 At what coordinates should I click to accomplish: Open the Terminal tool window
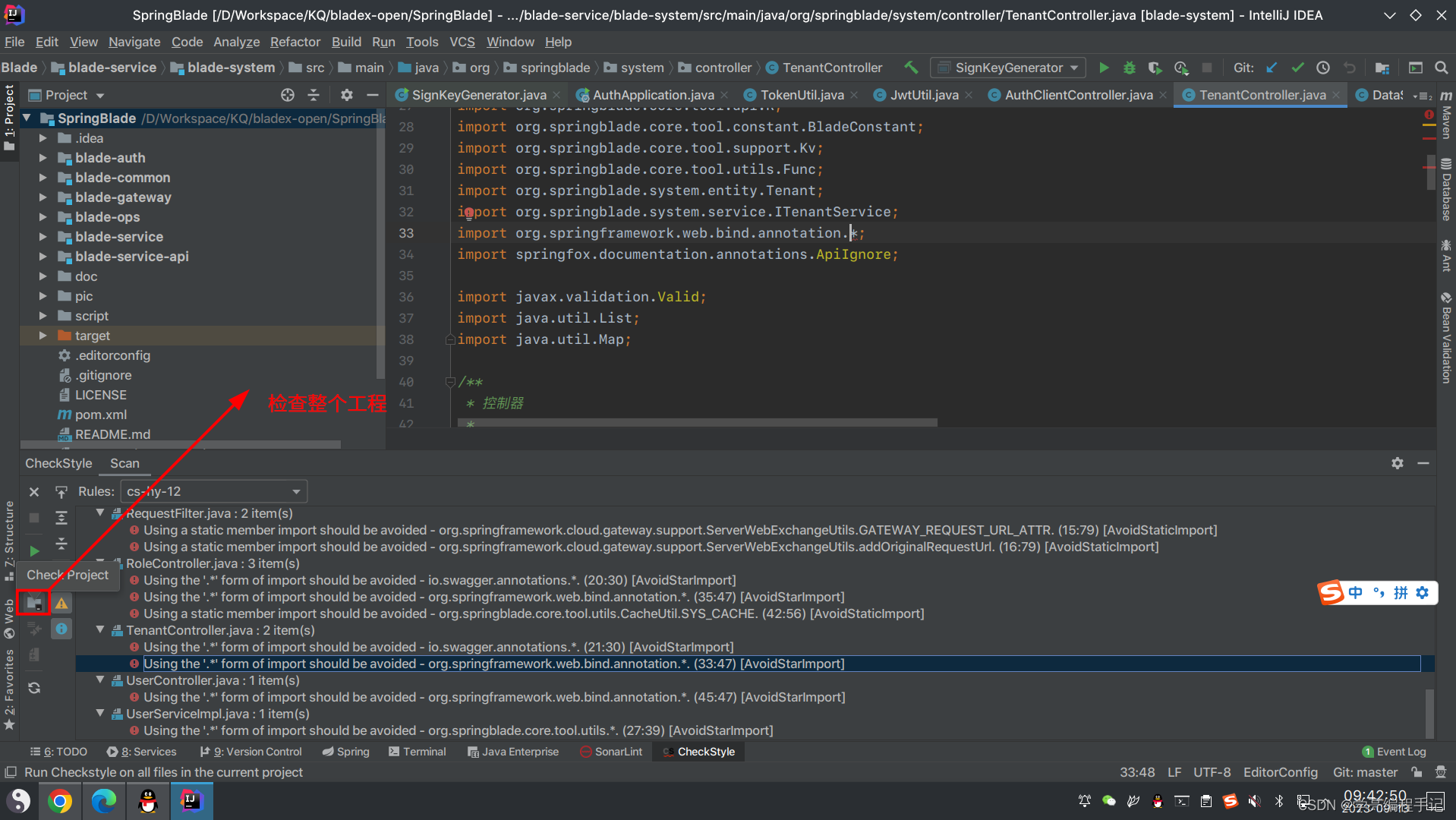417,752
